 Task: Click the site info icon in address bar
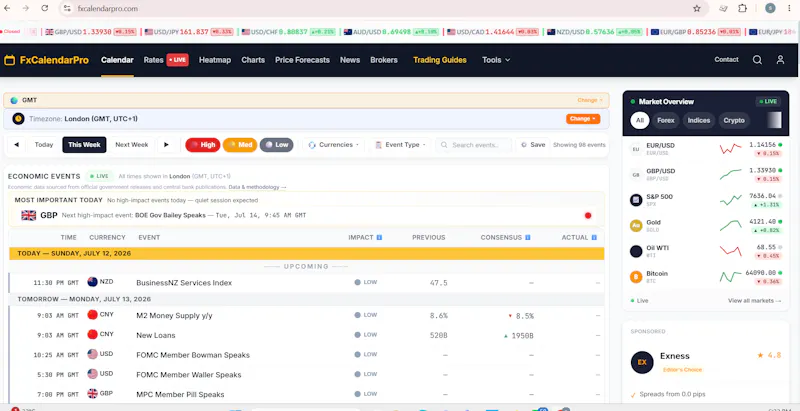click(67, 8)
